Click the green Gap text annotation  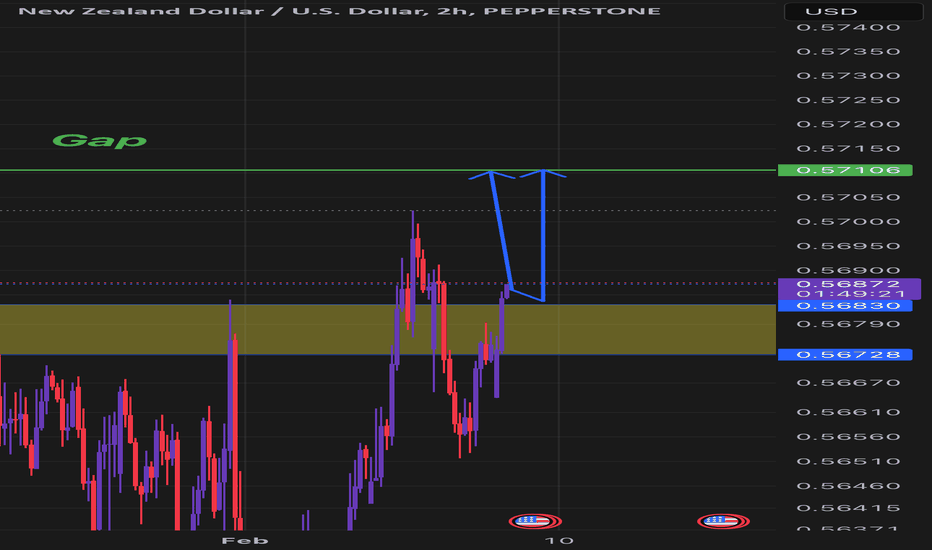click(x=99, y=141)
